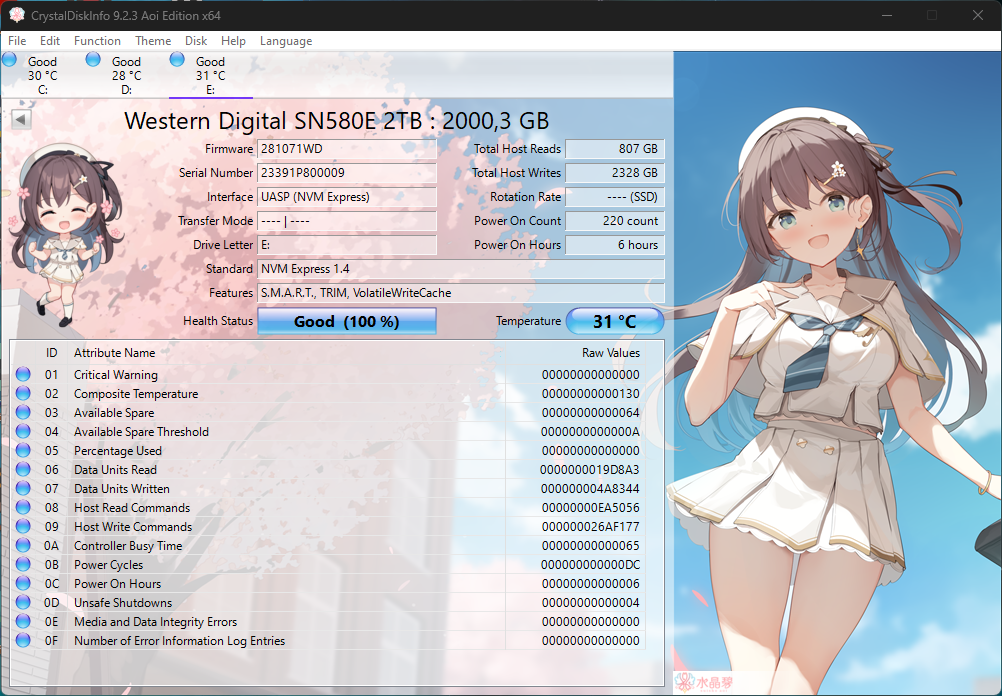Click the status orb for Media and Data Integrity Errors

(x=23, y=622)
